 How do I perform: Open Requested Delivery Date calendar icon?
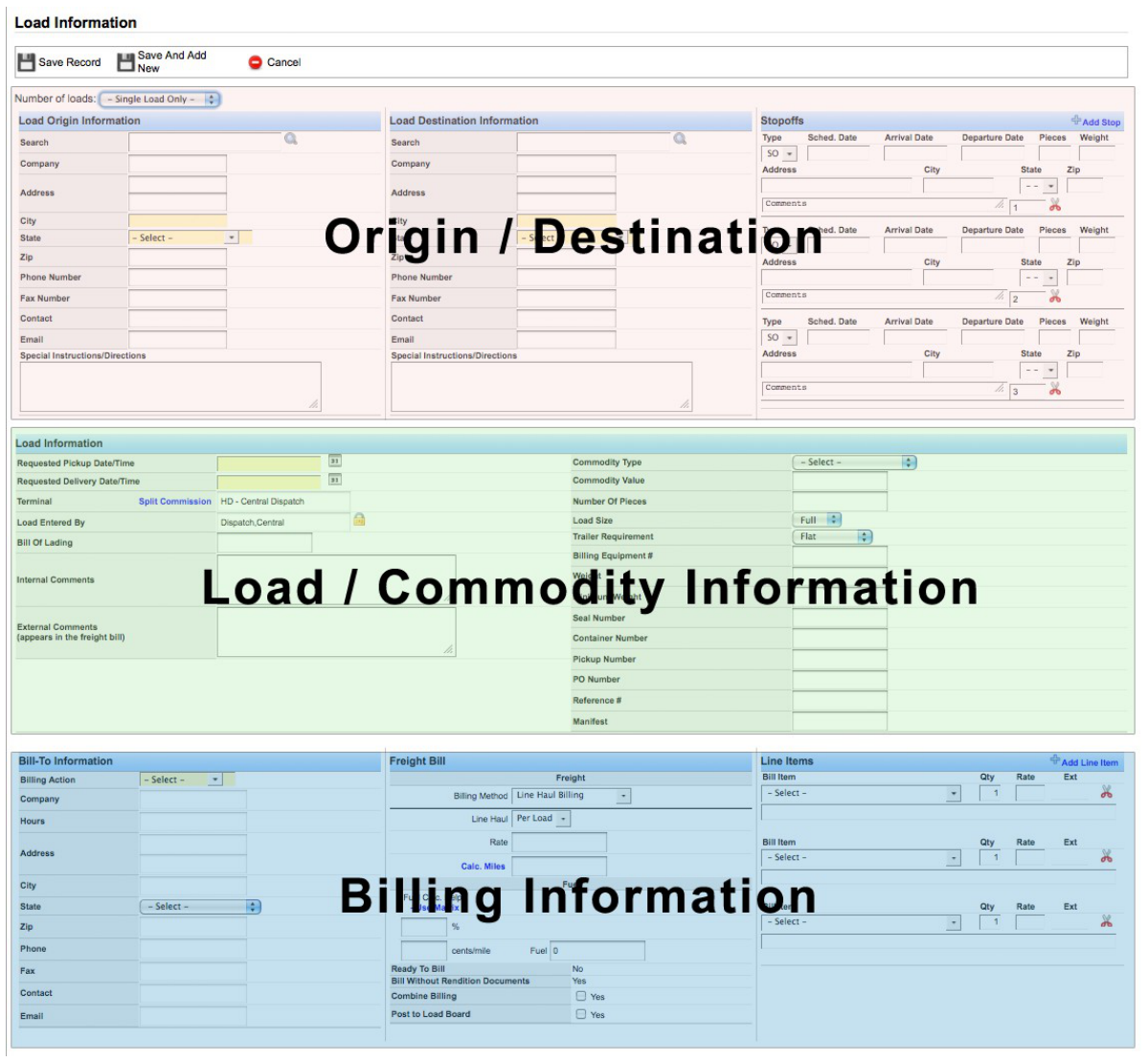[x=334, y=480]
